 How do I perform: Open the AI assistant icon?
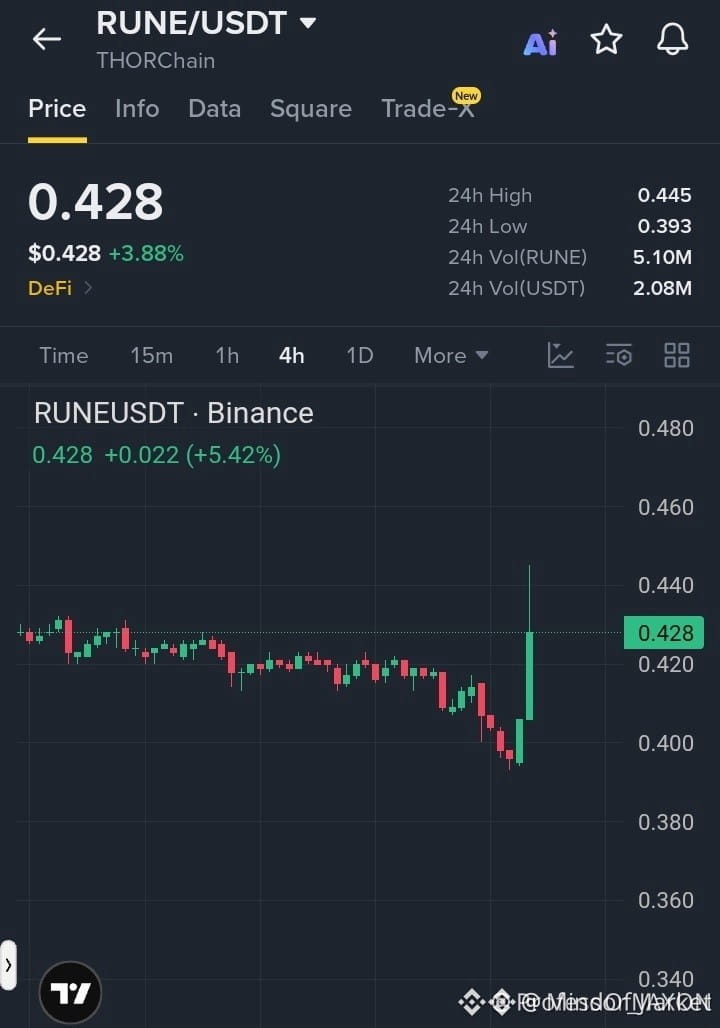(x=541, y=43)
